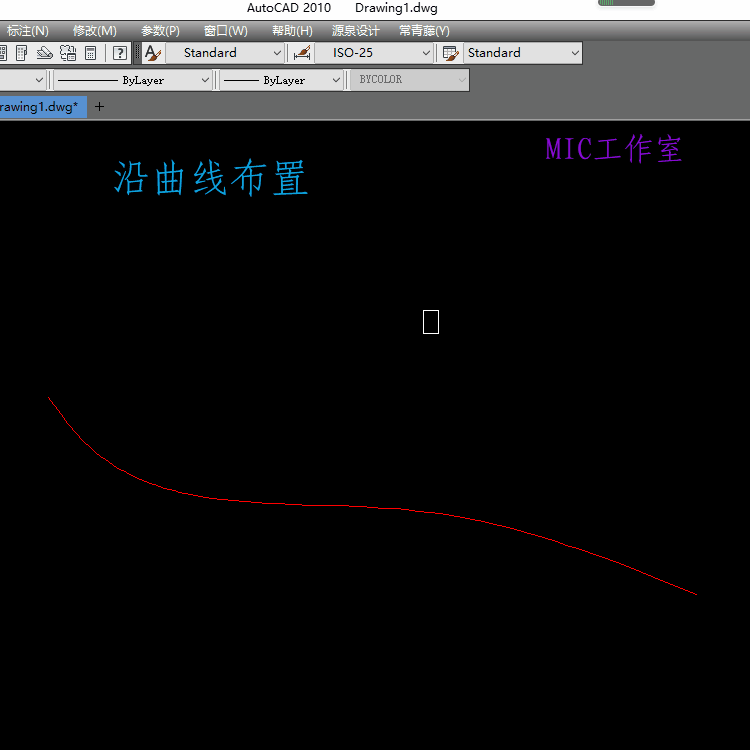The width and height of the screenshot is (750, 750).
Task: Switch to the Drawing1.dwg* tab
Action: (x=43, y=107)
